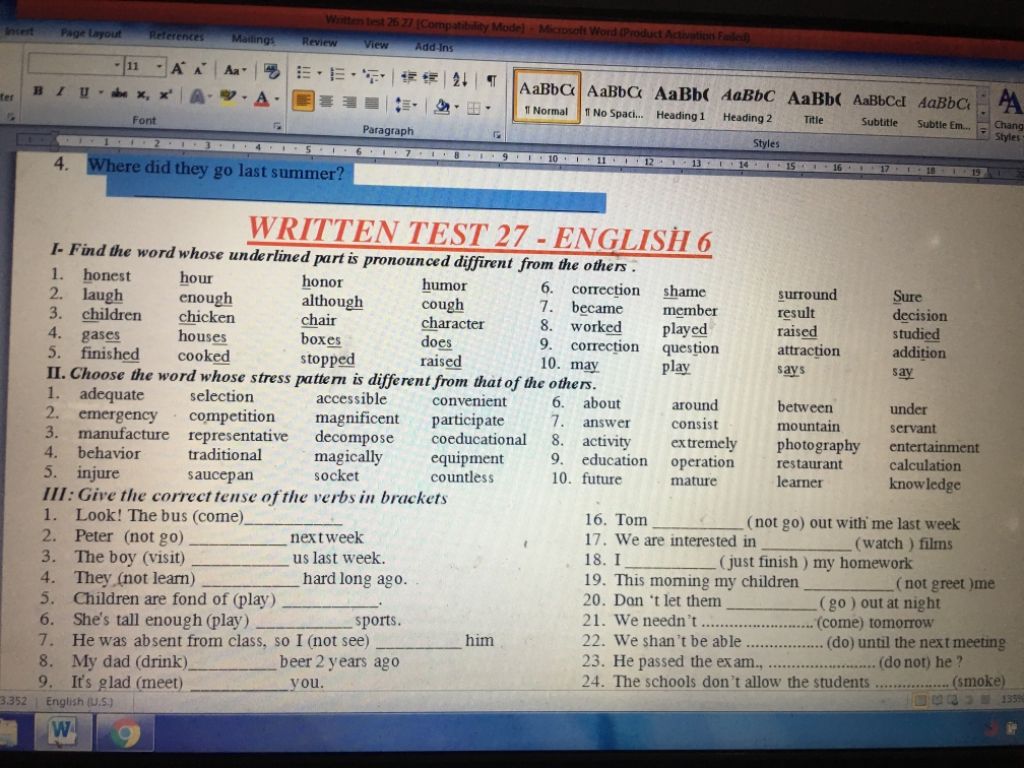Click the Shading paint bucket icon
The height and width of the screenshot is (768, 1024).
(443, 105)
